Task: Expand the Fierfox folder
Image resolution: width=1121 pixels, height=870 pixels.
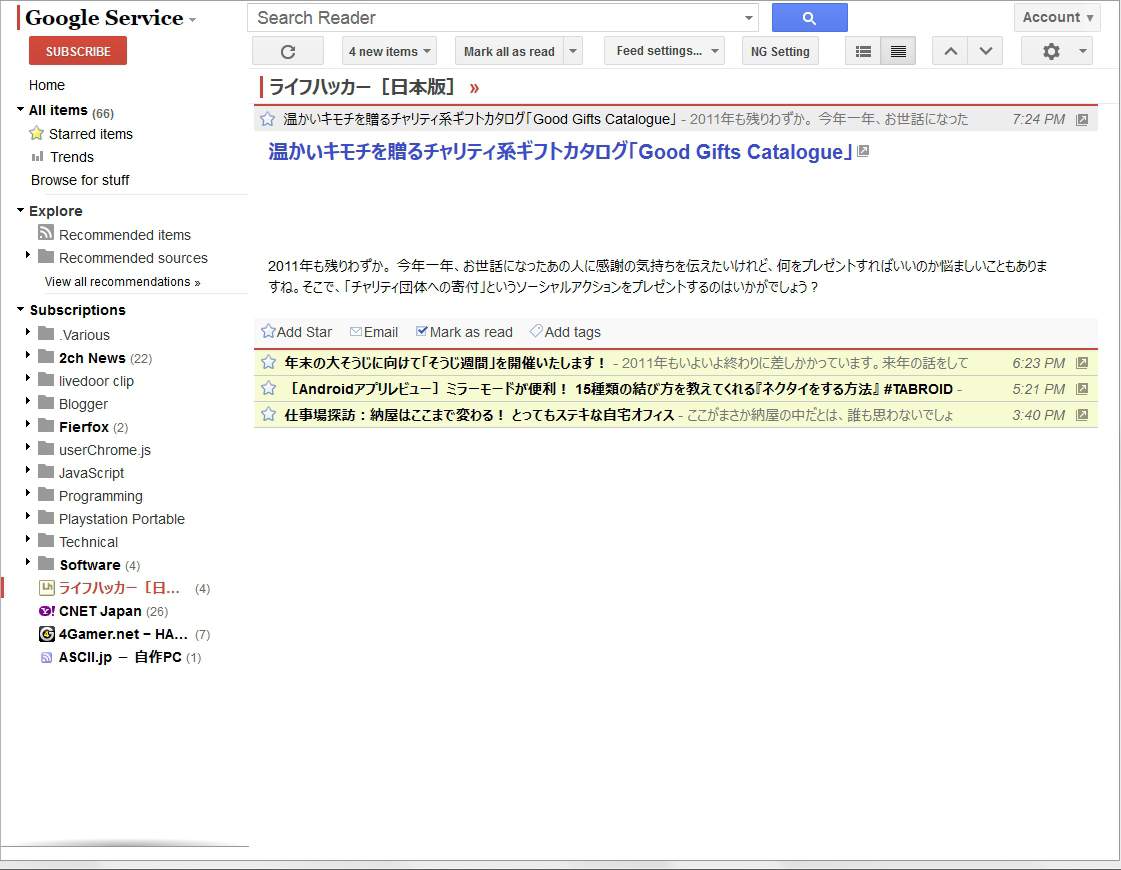Action: pos(28,424)
